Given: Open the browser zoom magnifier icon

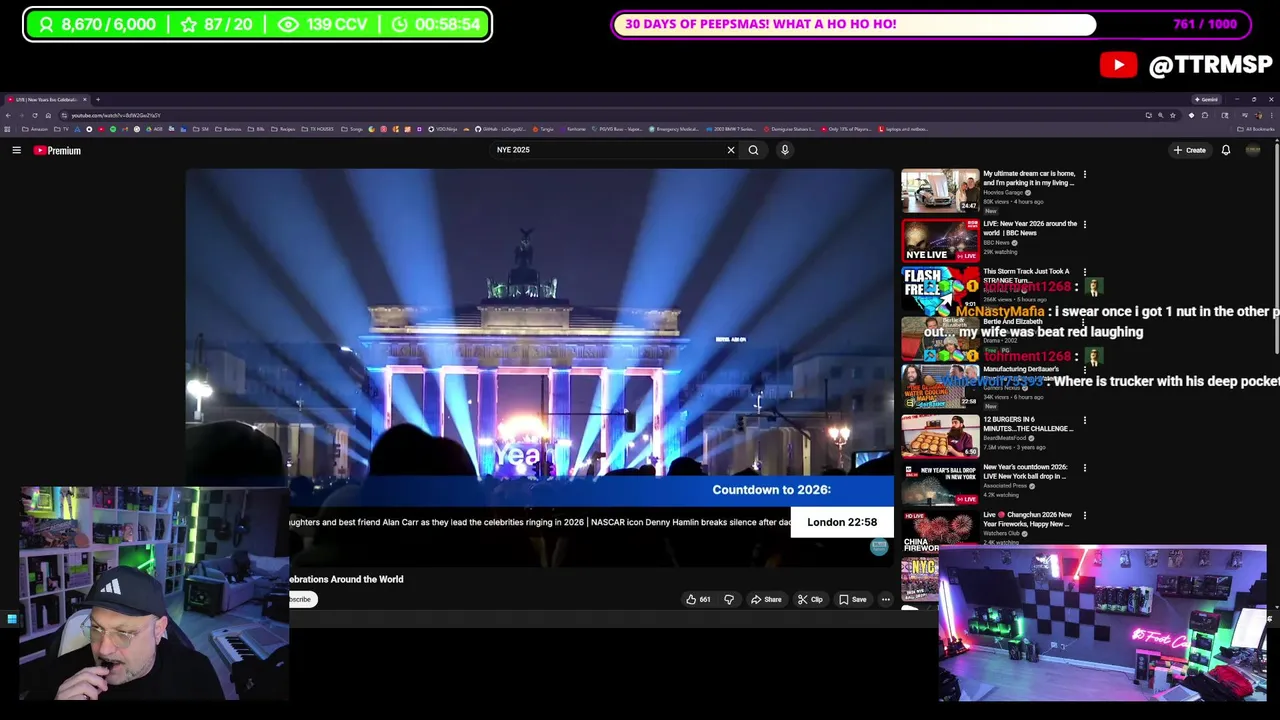Looking at the screenshot, I should point(1161,115).
